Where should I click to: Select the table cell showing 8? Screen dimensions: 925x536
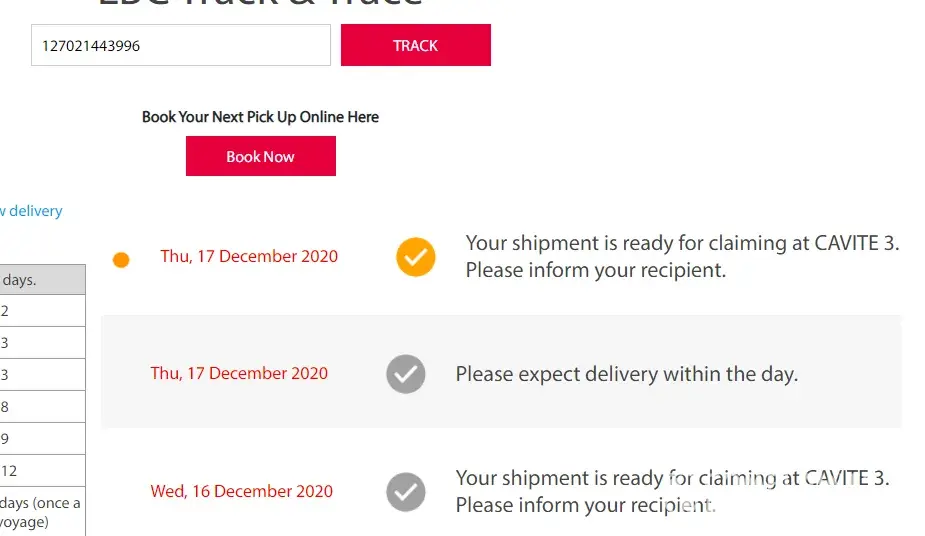42,407
